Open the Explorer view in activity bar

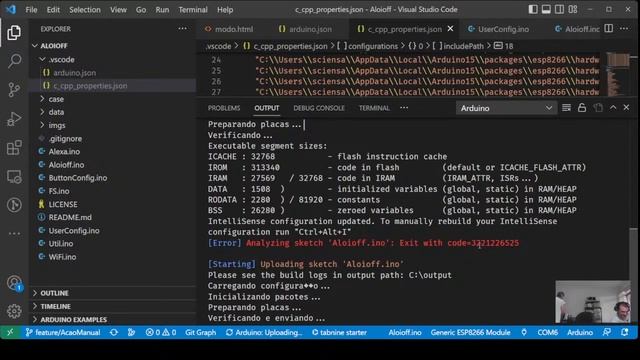point(14,33)
